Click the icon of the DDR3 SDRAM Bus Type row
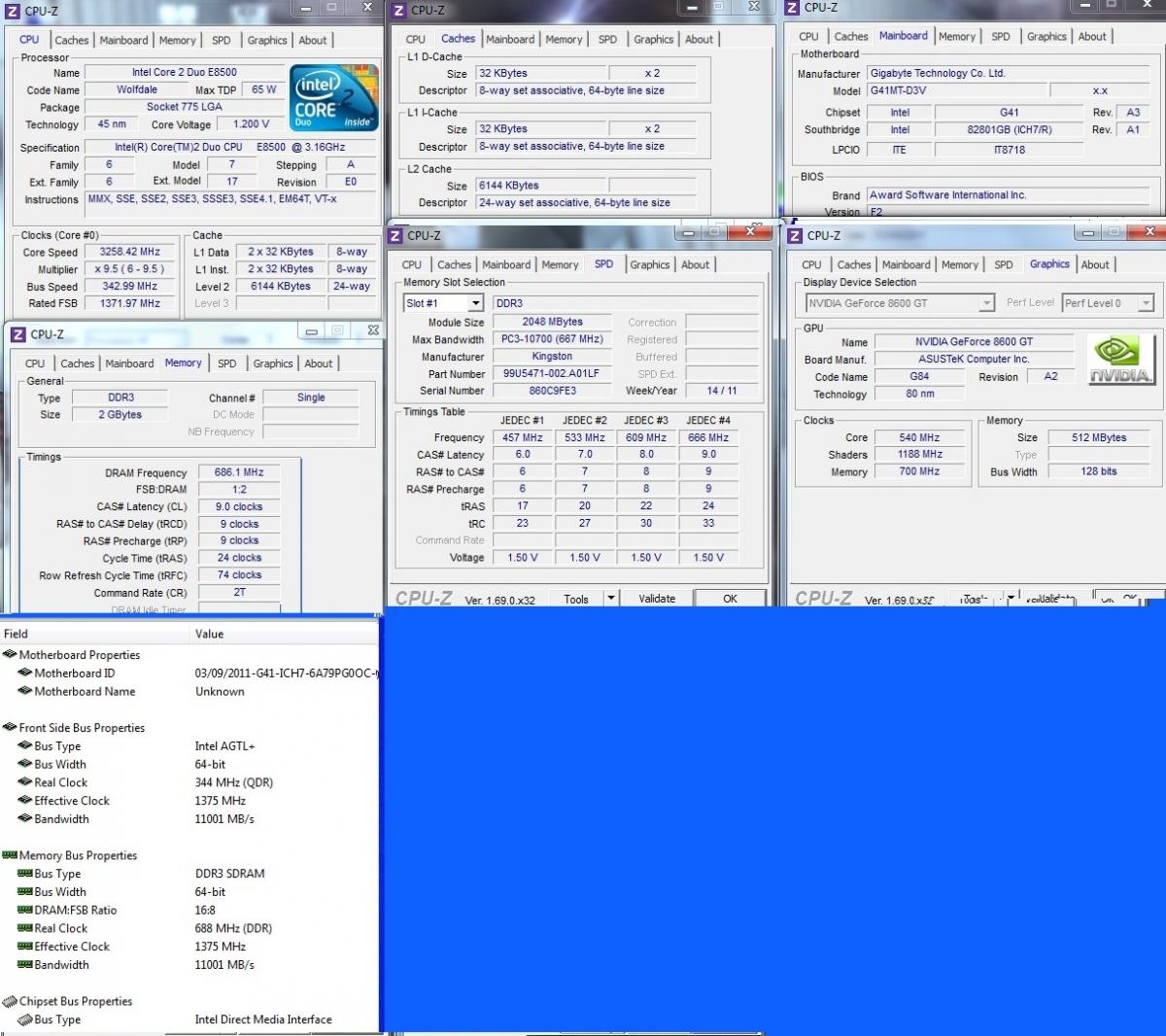 click(x=25, y=874)
